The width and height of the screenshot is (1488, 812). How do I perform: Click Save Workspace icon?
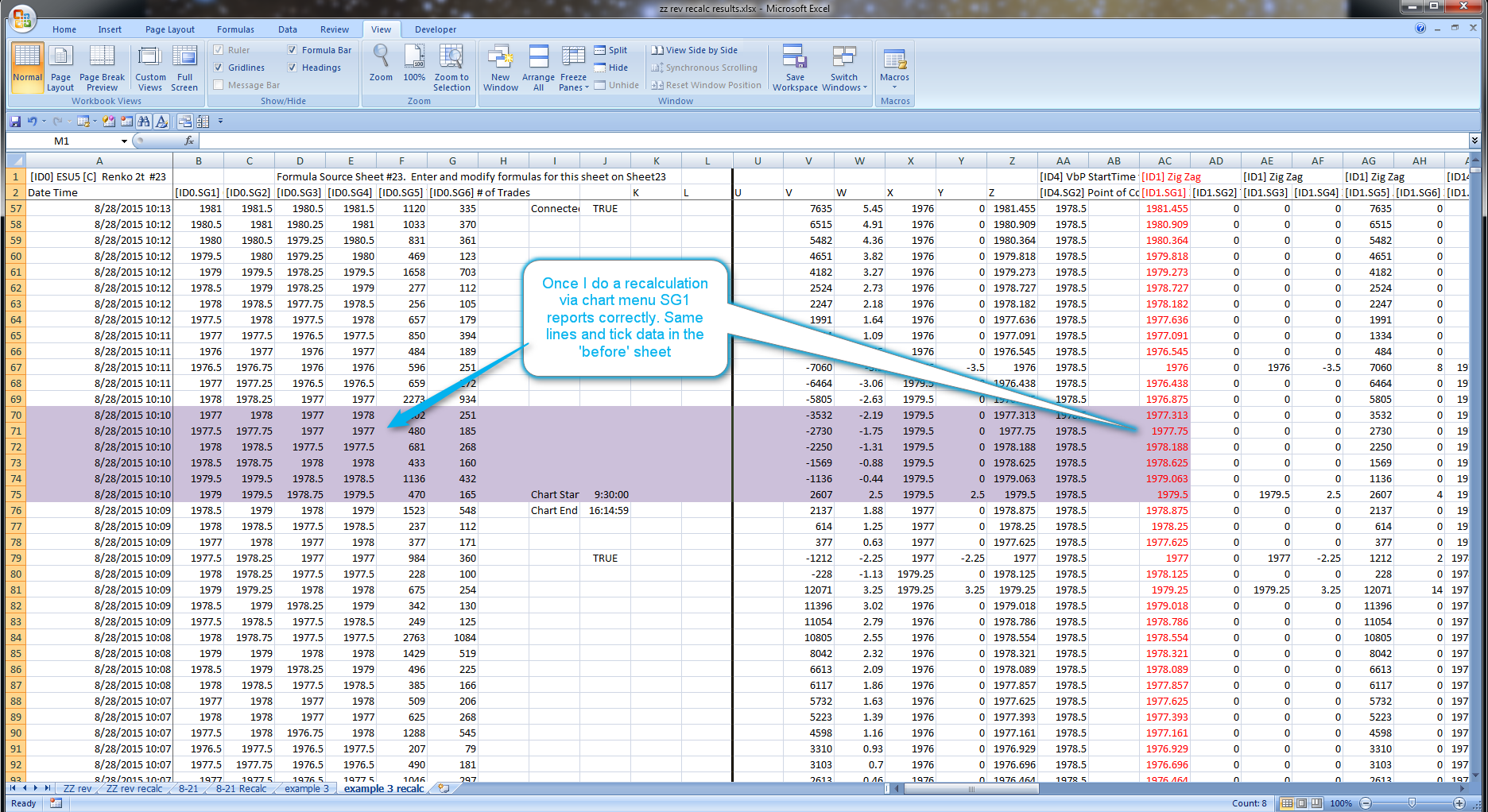[794, 68]
